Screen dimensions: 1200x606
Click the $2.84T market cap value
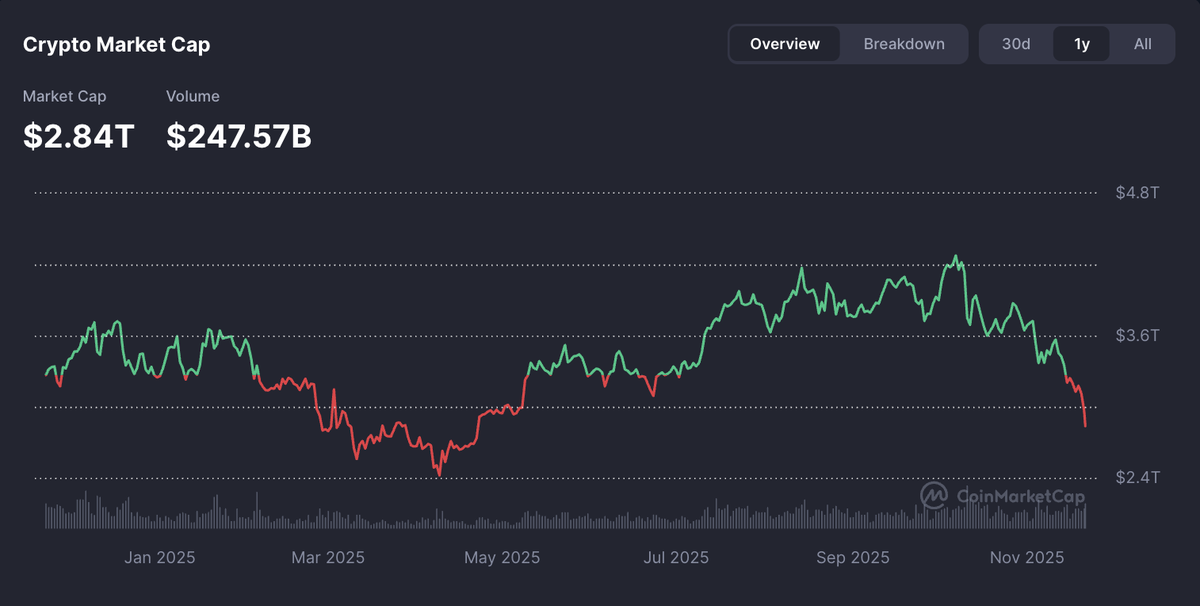click(x=78, y=136)
